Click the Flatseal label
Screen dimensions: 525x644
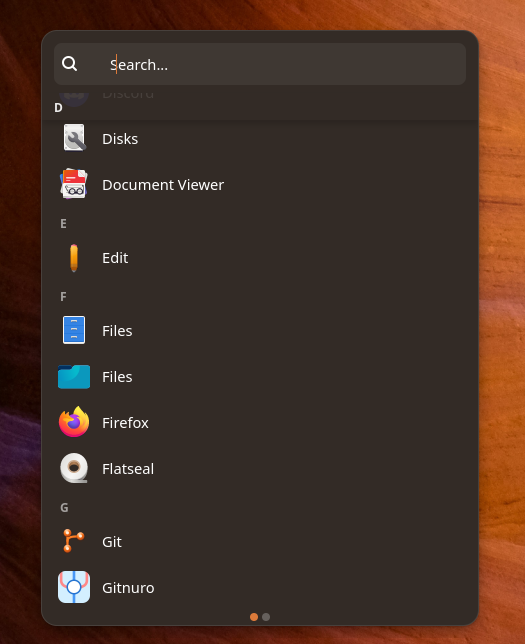[128, 469]
